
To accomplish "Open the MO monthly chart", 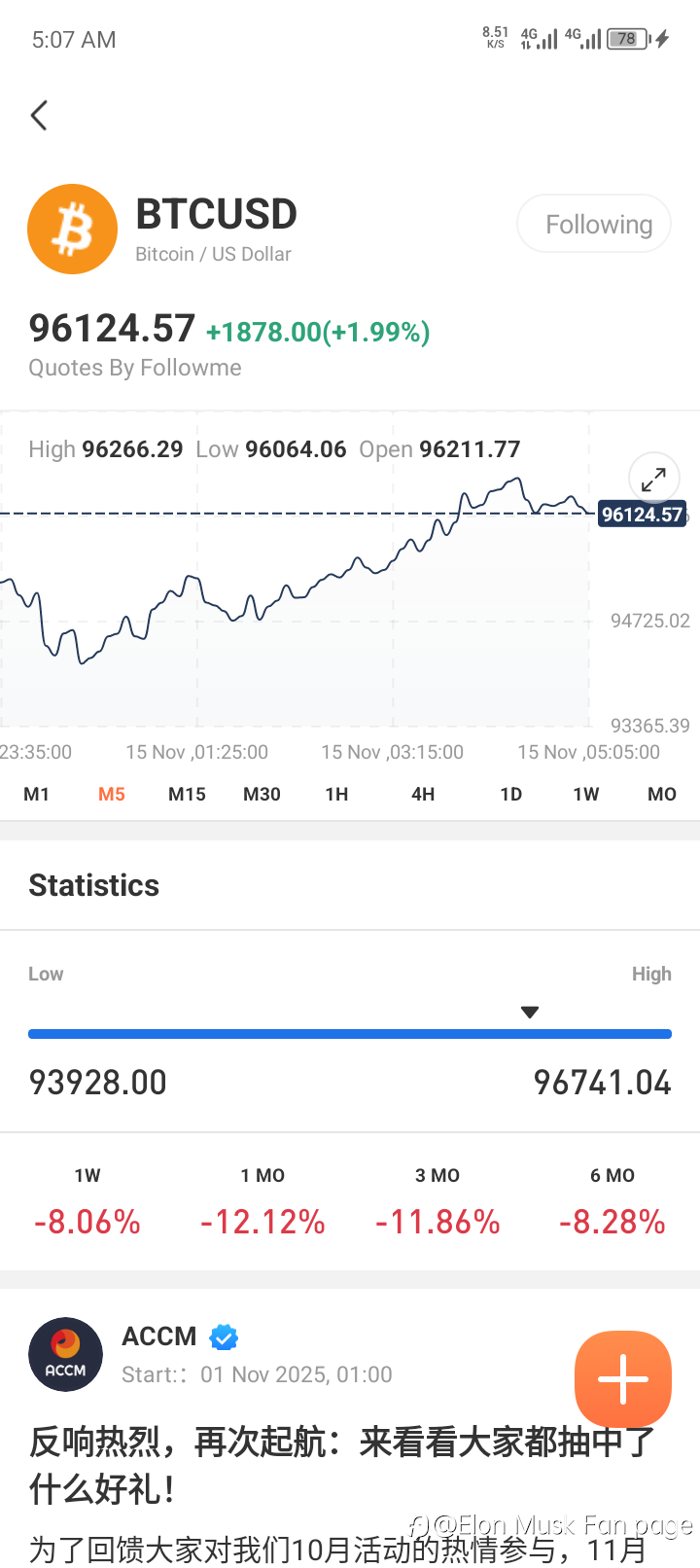I will pyautogui.click(x=662, y=795).
